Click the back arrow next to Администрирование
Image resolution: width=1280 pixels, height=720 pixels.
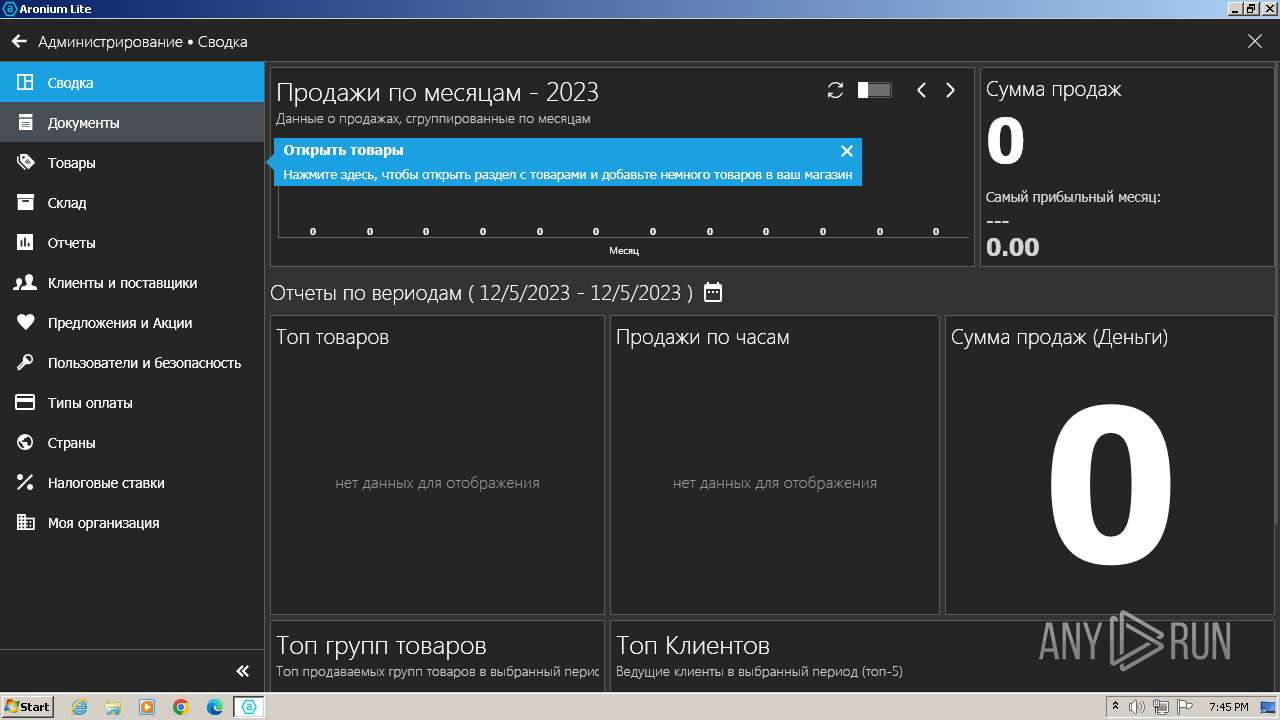(19, 42)
